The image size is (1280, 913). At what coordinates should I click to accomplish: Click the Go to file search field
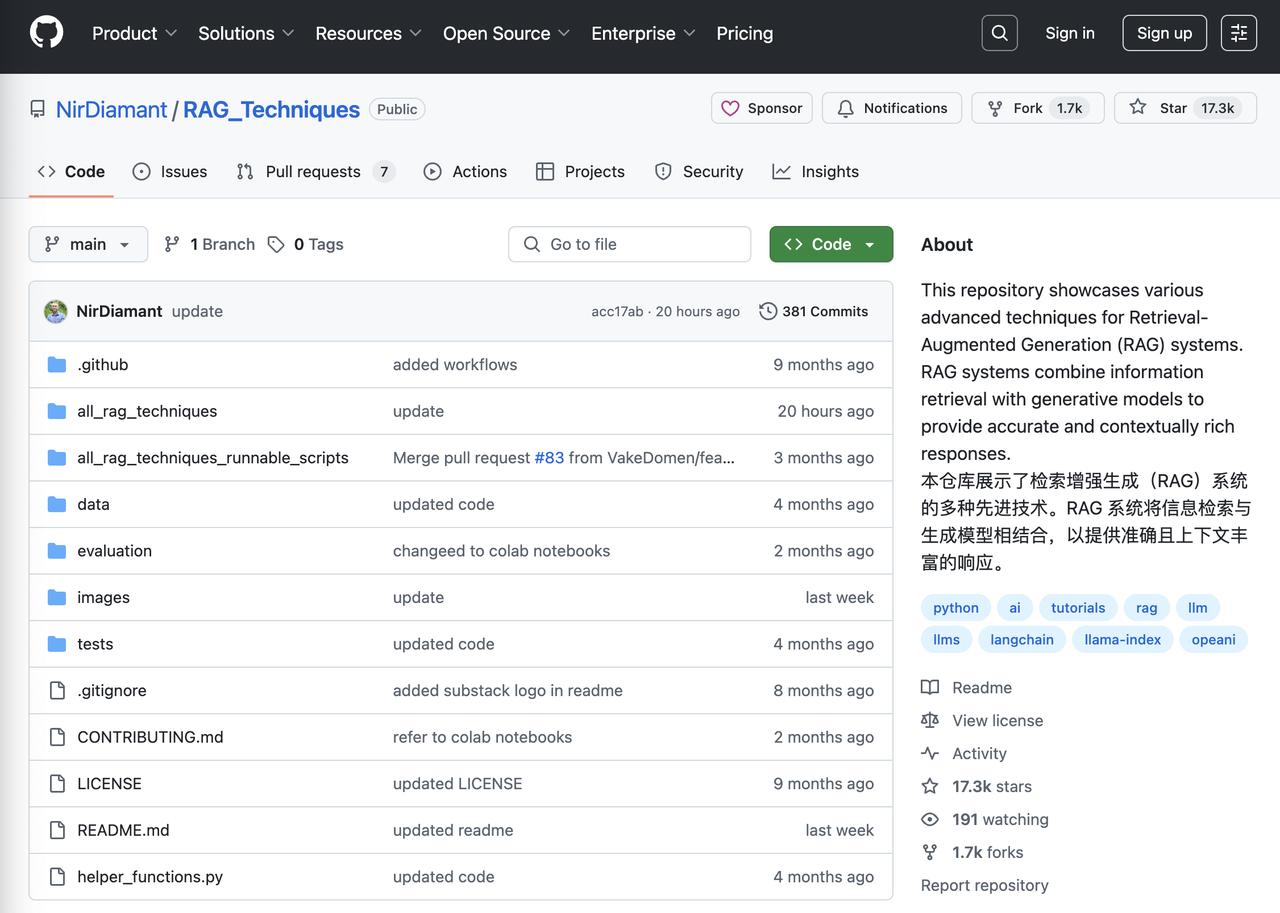[x=630, y=244]
